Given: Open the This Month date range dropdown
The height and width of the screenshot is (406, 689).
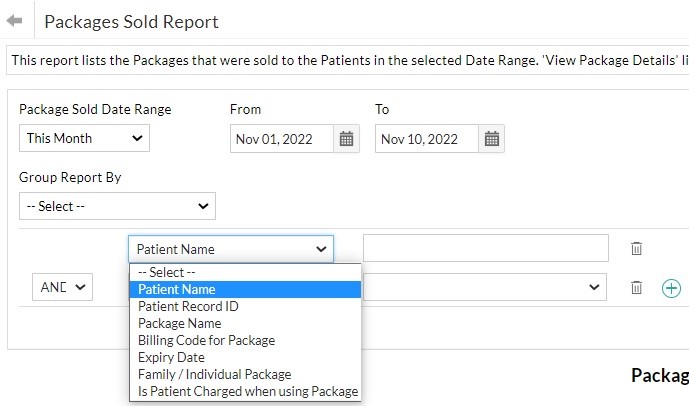Looking at the screenshot, I should [x=84, y=138].
